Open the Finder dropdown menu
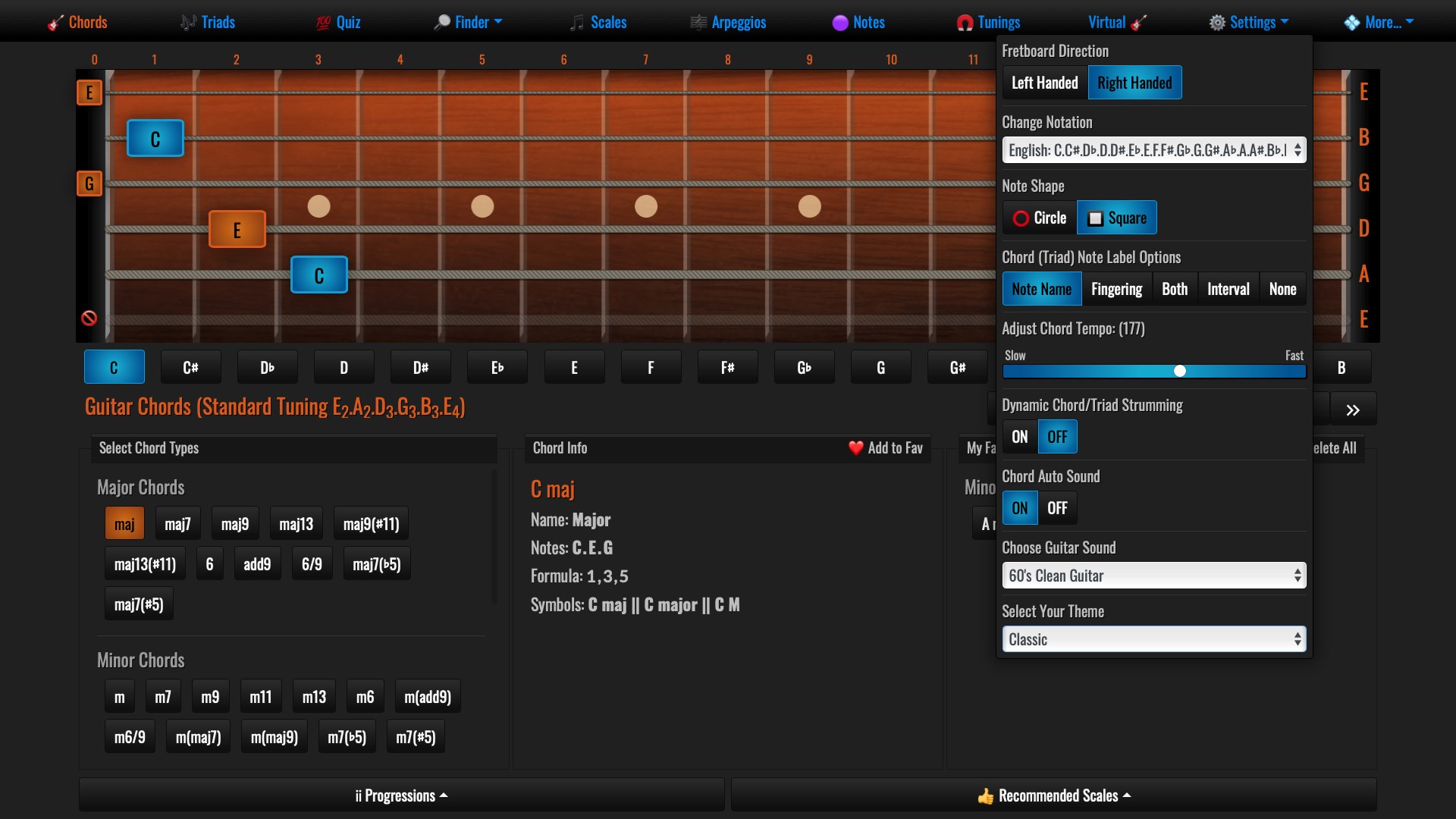This screenshot has width=1456, height=819. [468, 23]
